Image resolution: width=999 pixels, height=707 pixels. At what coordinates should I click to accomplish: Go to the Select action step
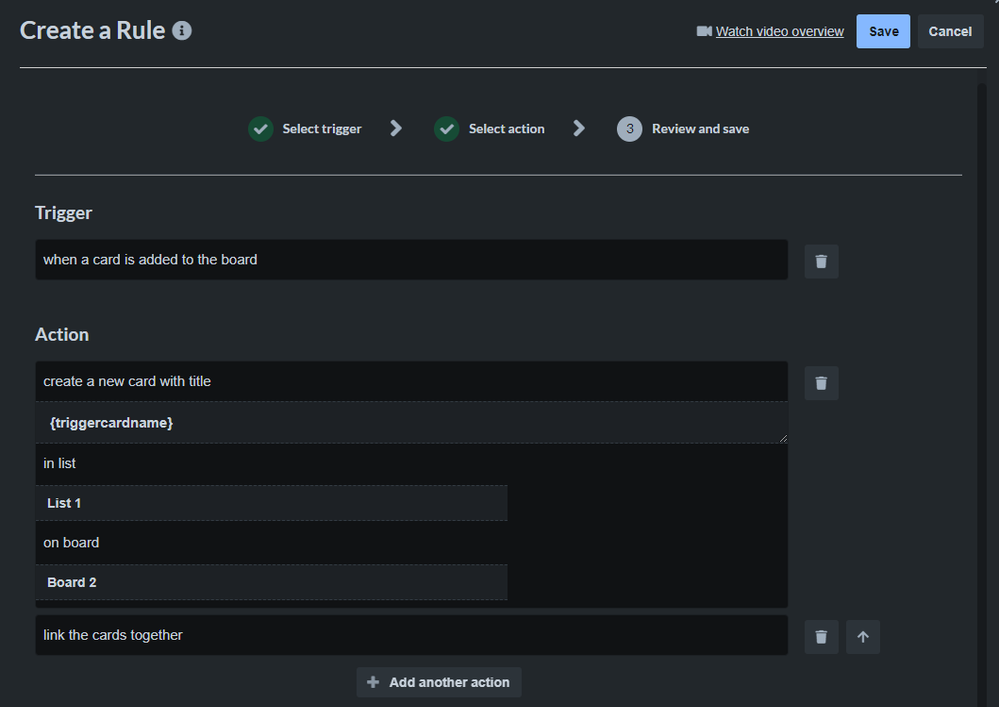tap(507, 129)
